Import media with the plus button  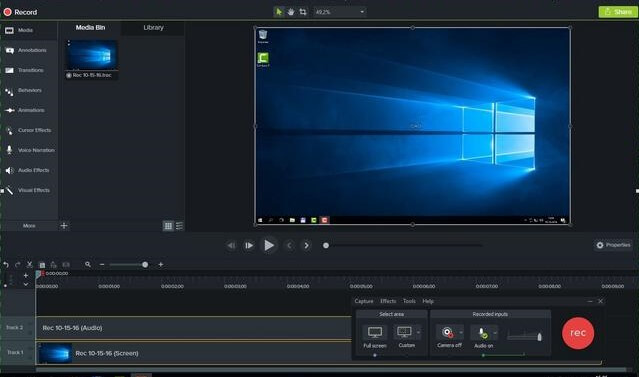[64, 225]
